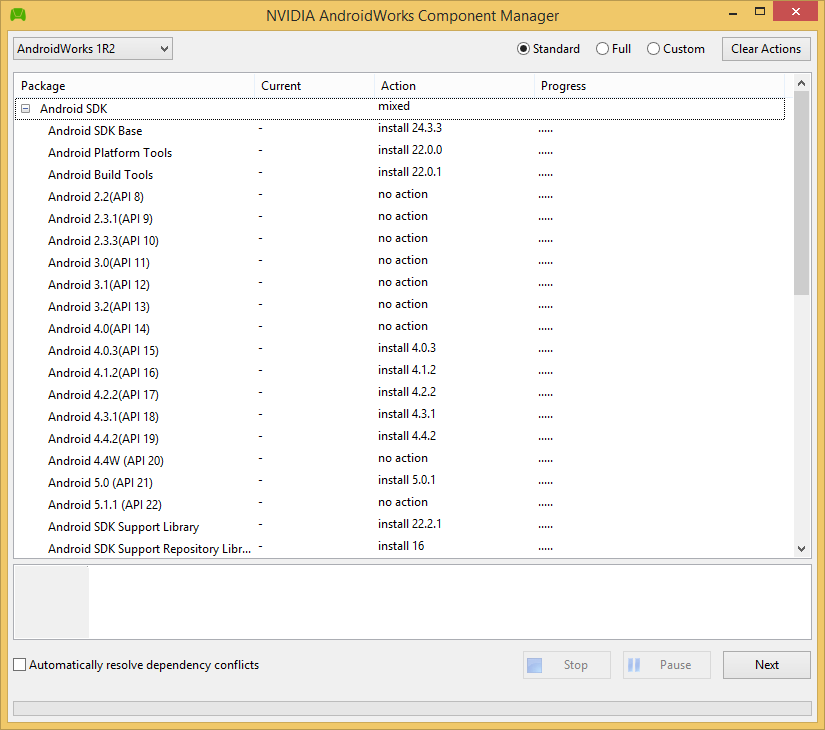The width and height of the screenshot is (825, 730).
Task: Click 'no action' for Android 5.1.1 (API 22)
Action: (x=403, y=502)
